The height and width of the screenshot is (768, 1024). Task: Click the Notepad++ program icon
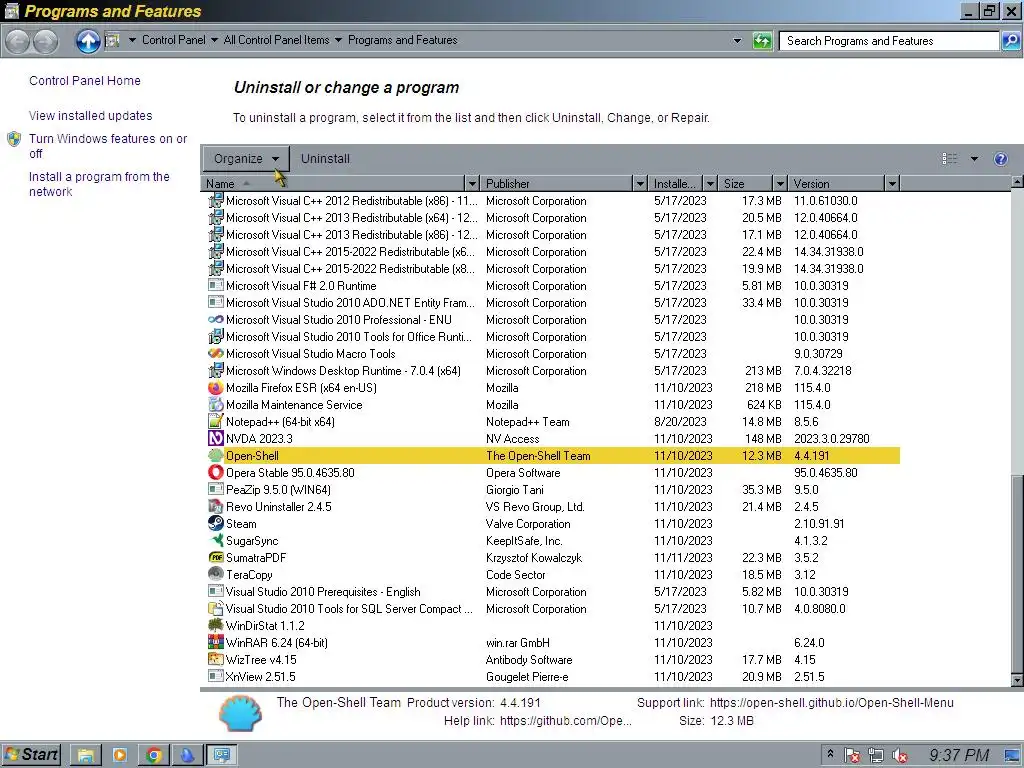click(x=216, y=421)
